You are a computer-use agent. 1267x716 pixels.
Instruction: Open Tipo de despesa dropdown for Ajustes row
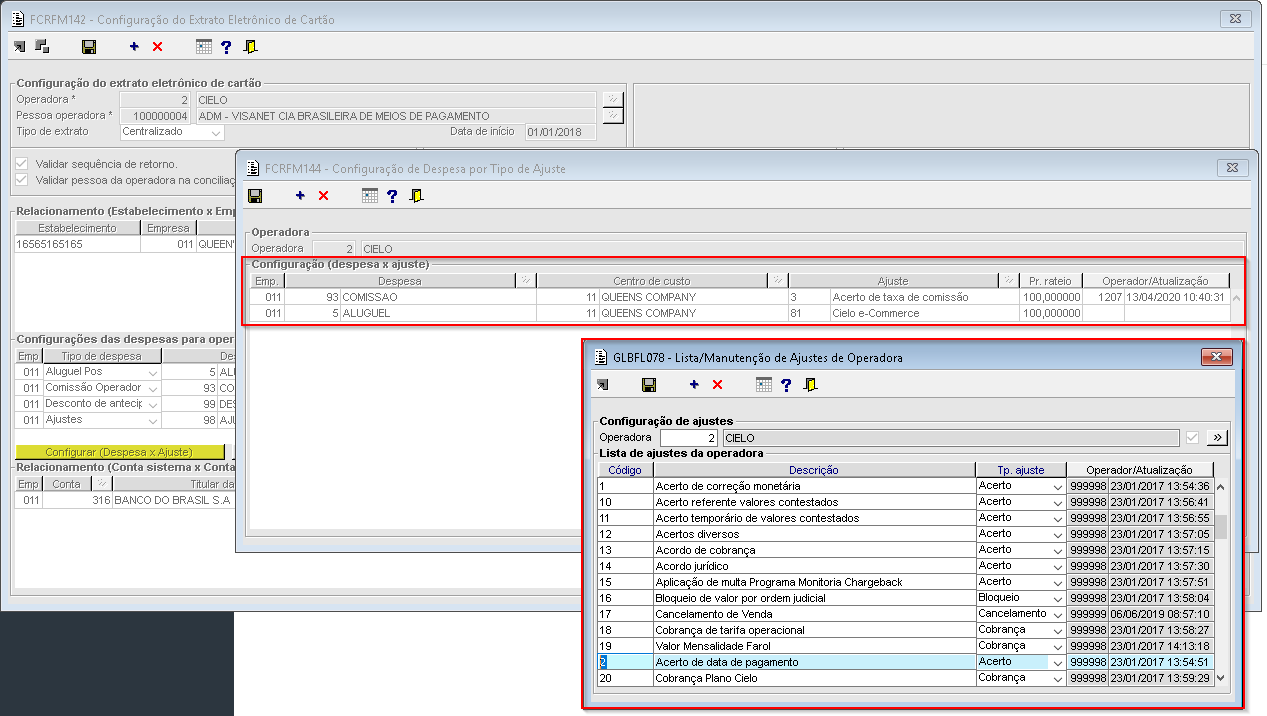pyautogui.click(x=153, y=420)
